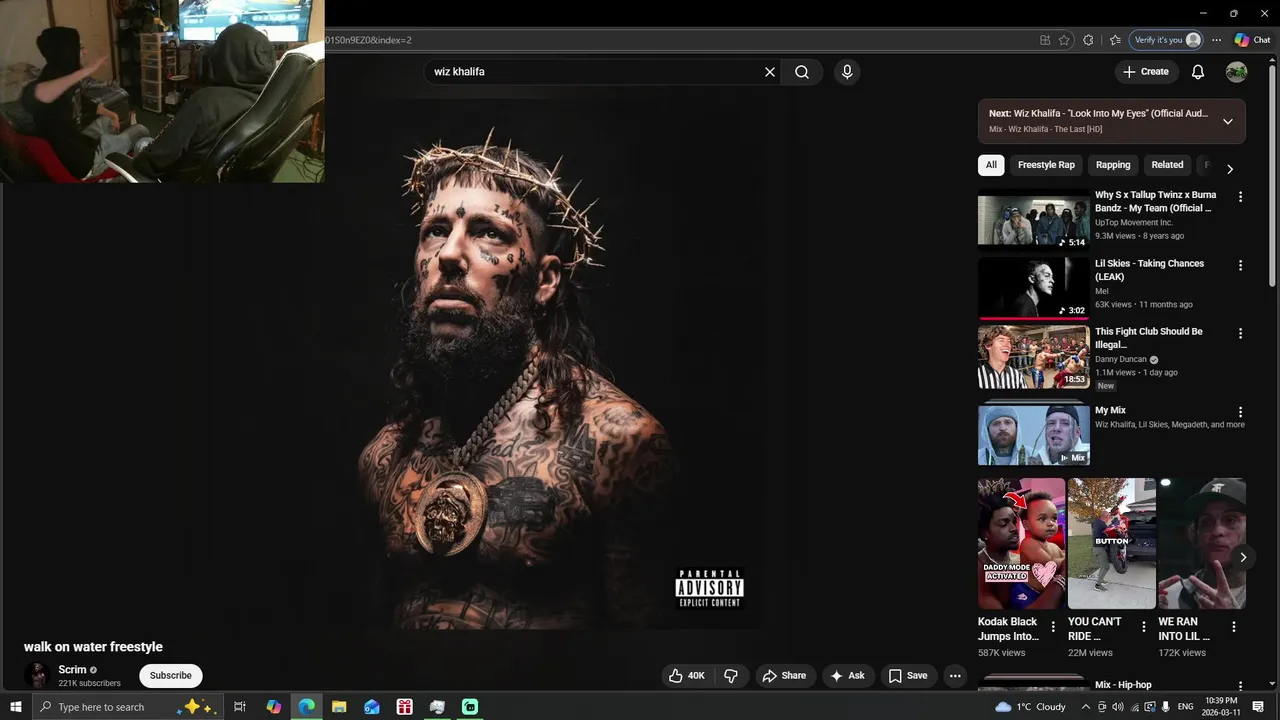Open the volume speaker tray icon
This screenshot has width=1280, height=720.
pyautogui.click(x=1118, y=707)
